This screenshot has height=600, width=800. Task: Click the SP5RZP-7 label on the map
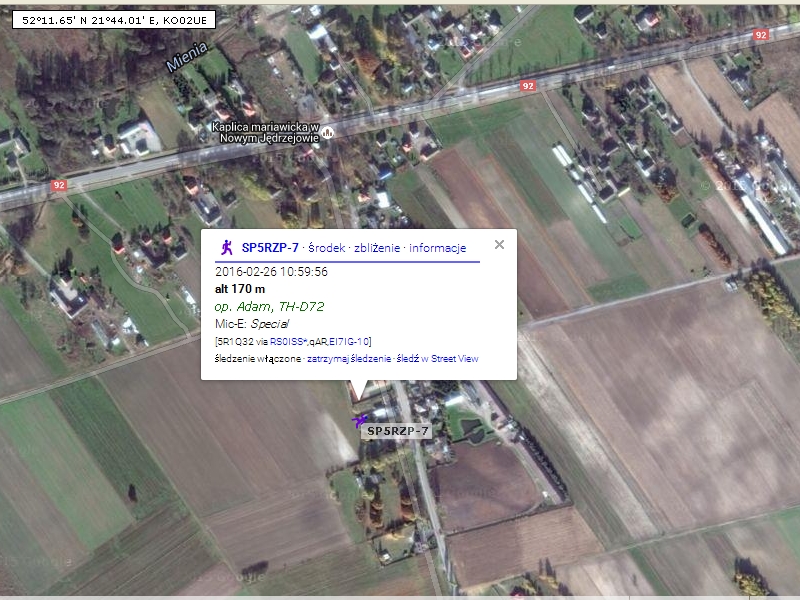click(397, 431)
